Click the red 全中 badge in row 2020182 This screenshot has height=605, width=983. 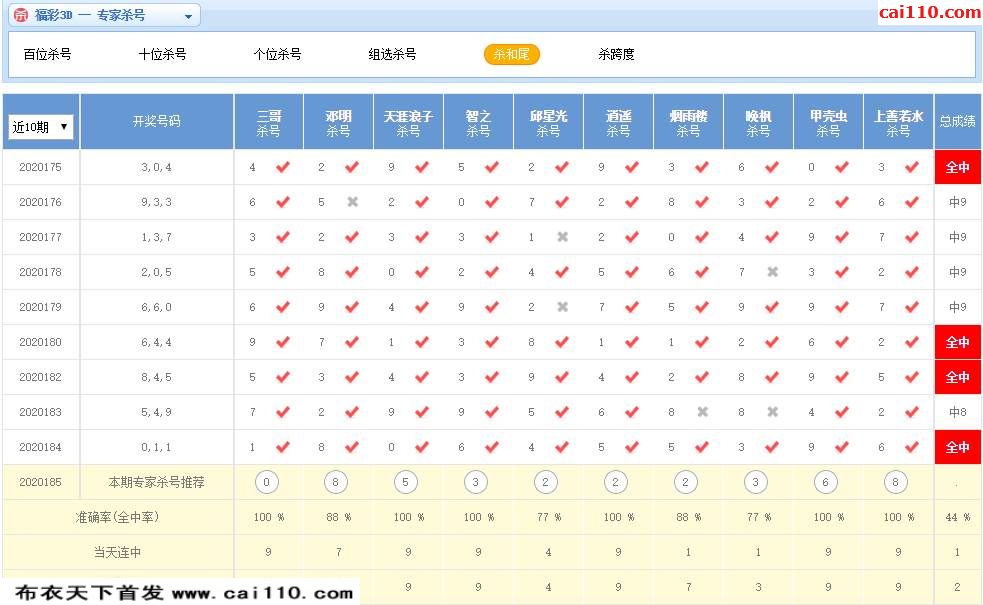point(958,377)
